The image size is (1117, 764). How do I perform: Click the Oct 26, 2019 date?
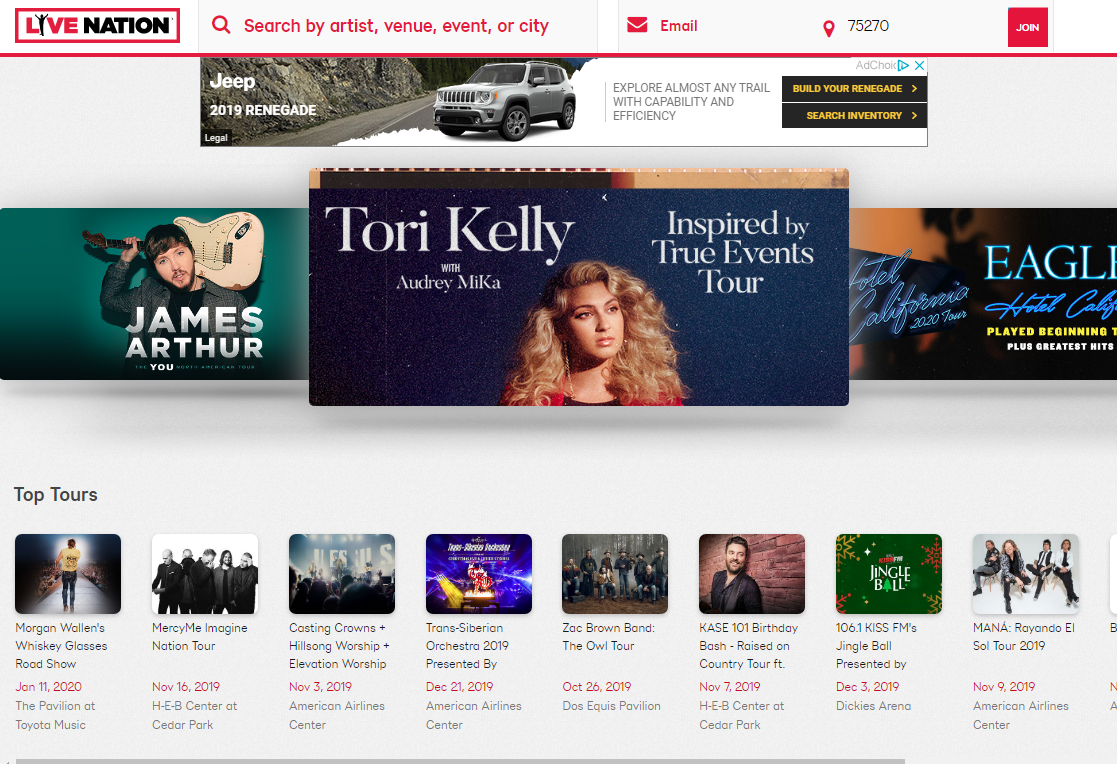pyautogui.click(x=597, y=686)
